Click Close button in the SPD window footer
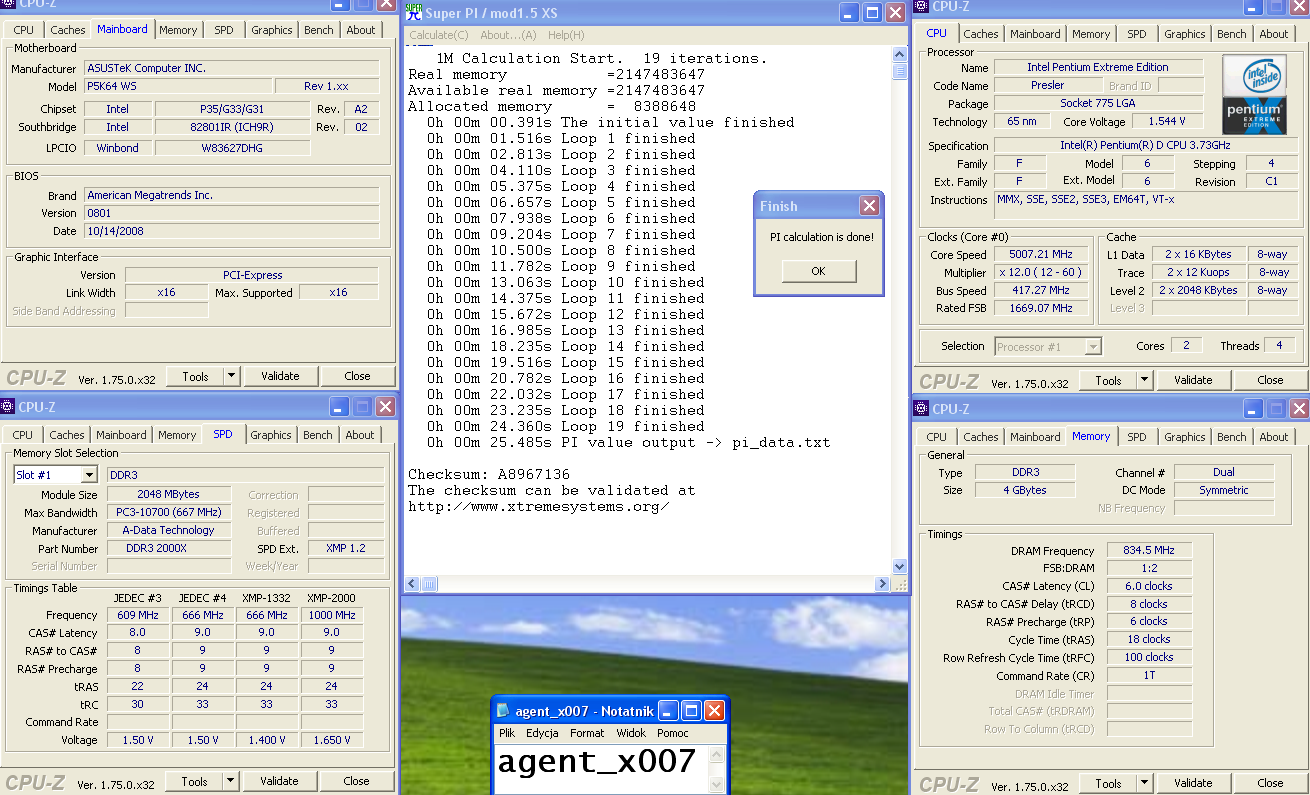The width and height of the screenshot is (1310, 795). tap(356, 781)
